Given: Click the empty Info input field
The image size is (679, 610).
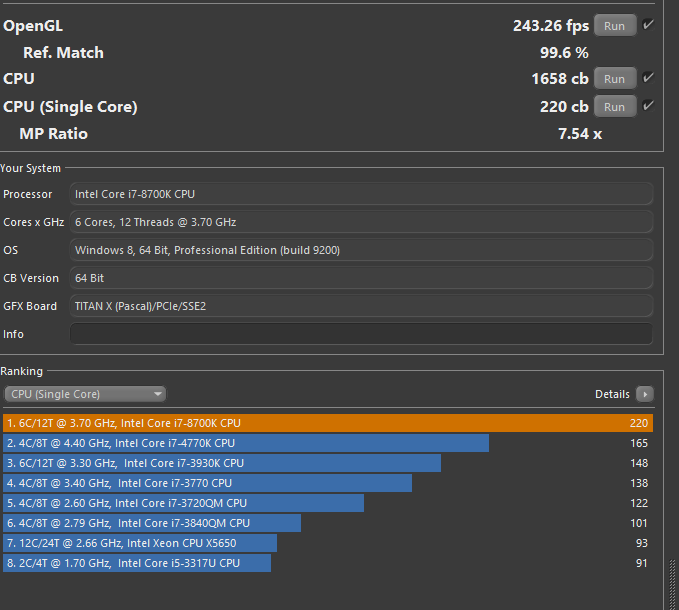Looking at the screenshot, I should coord(361,334).
